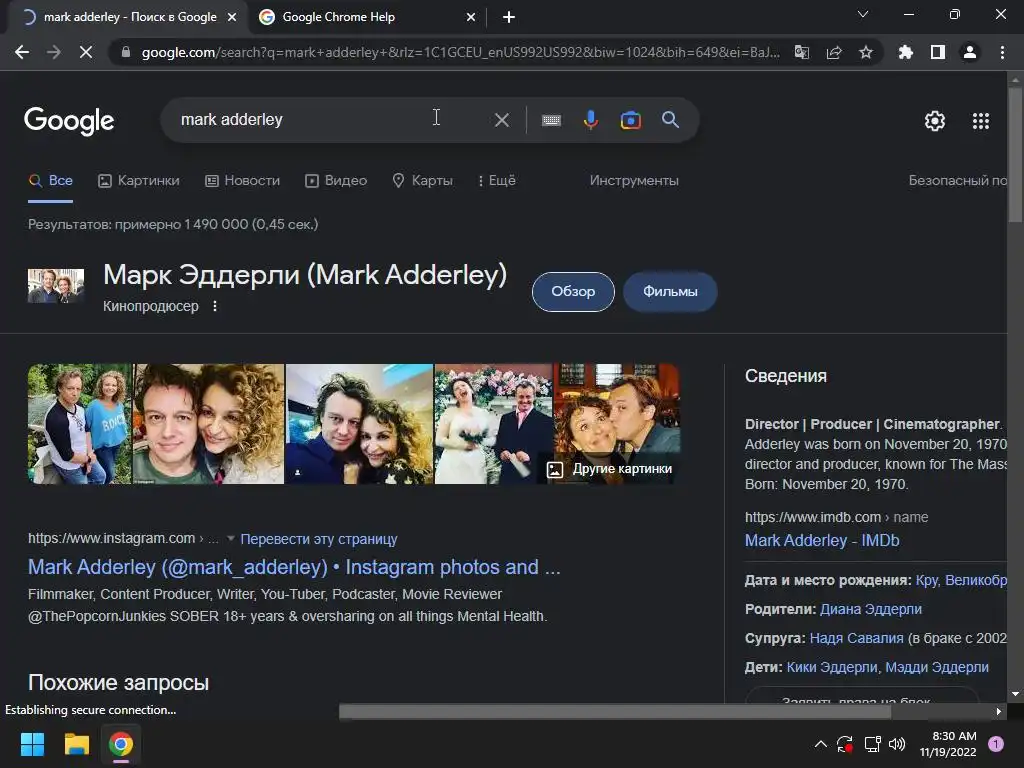Click Другие картинки button

point(609,469)
